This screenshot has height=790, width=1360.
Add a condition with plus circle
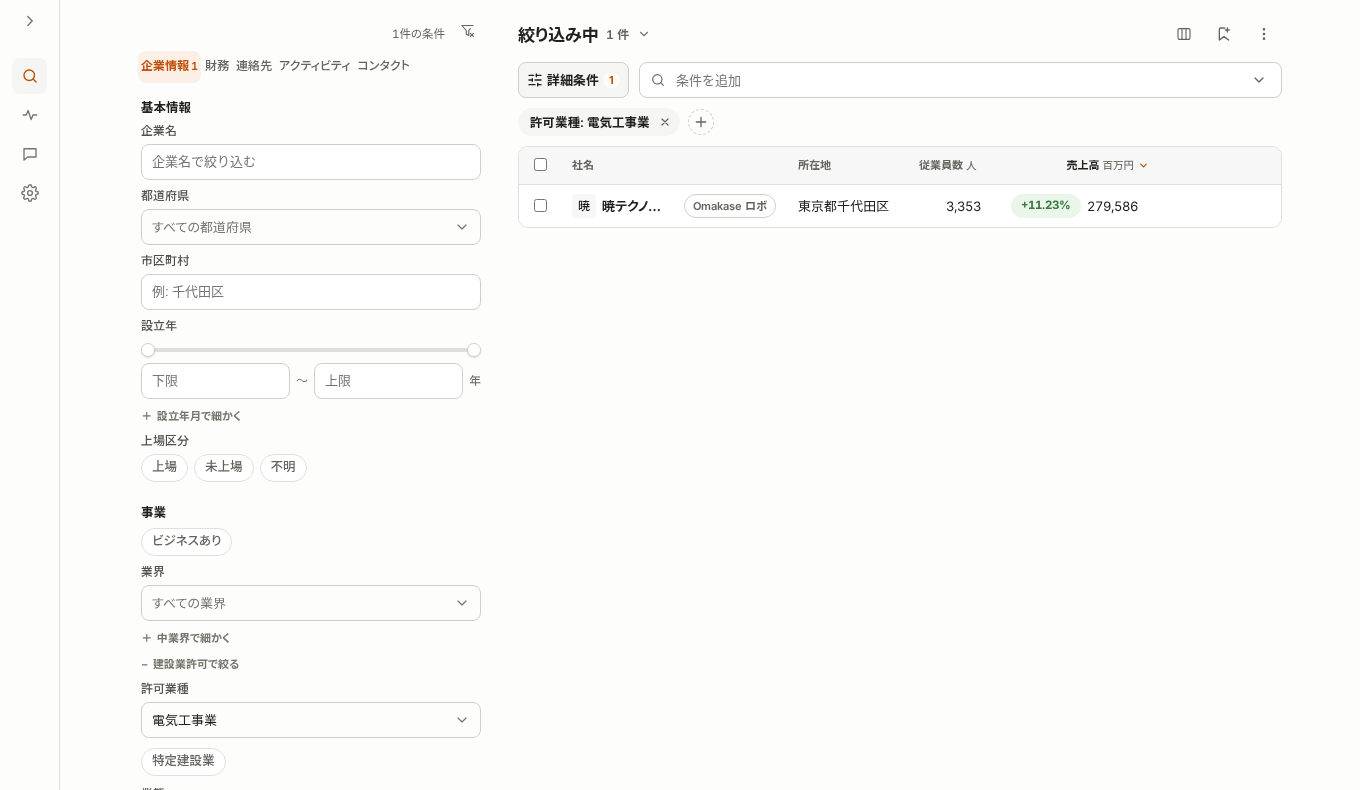point(701,122)
